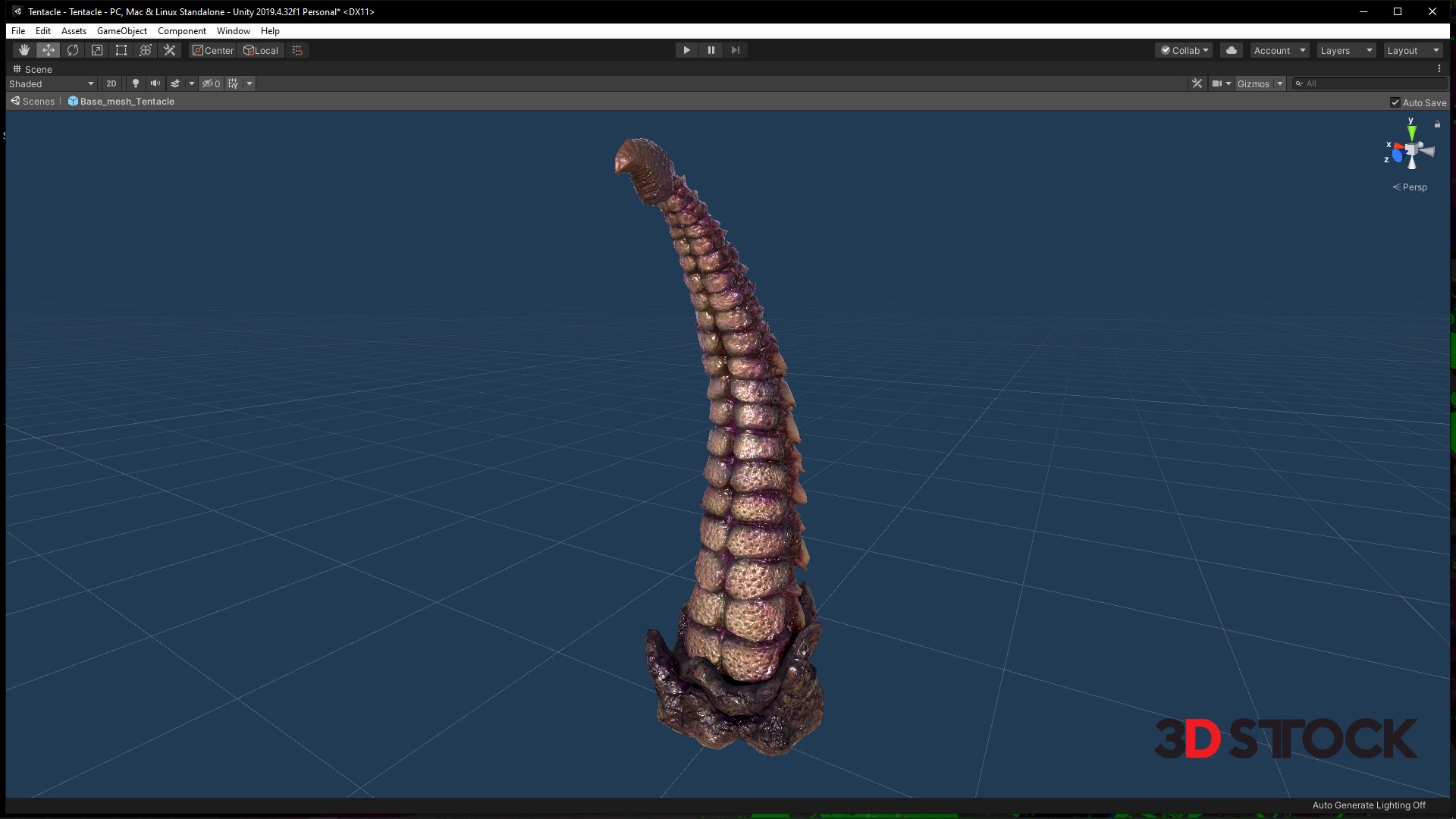Open the GameObject menu
This screenshot has height=819, width=1456.
pyautogui.click(x=121, y=31)
